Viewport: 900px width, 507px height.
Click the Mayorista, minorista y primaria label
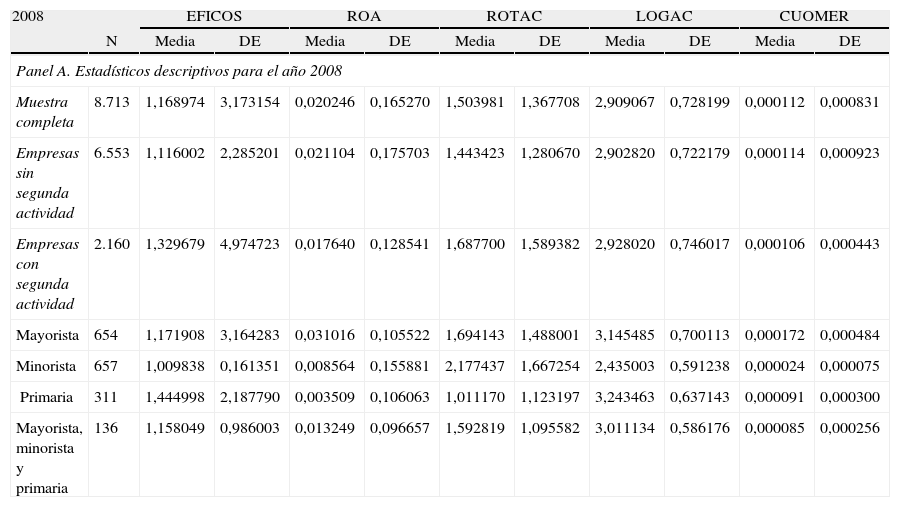(x=48, y=458)
